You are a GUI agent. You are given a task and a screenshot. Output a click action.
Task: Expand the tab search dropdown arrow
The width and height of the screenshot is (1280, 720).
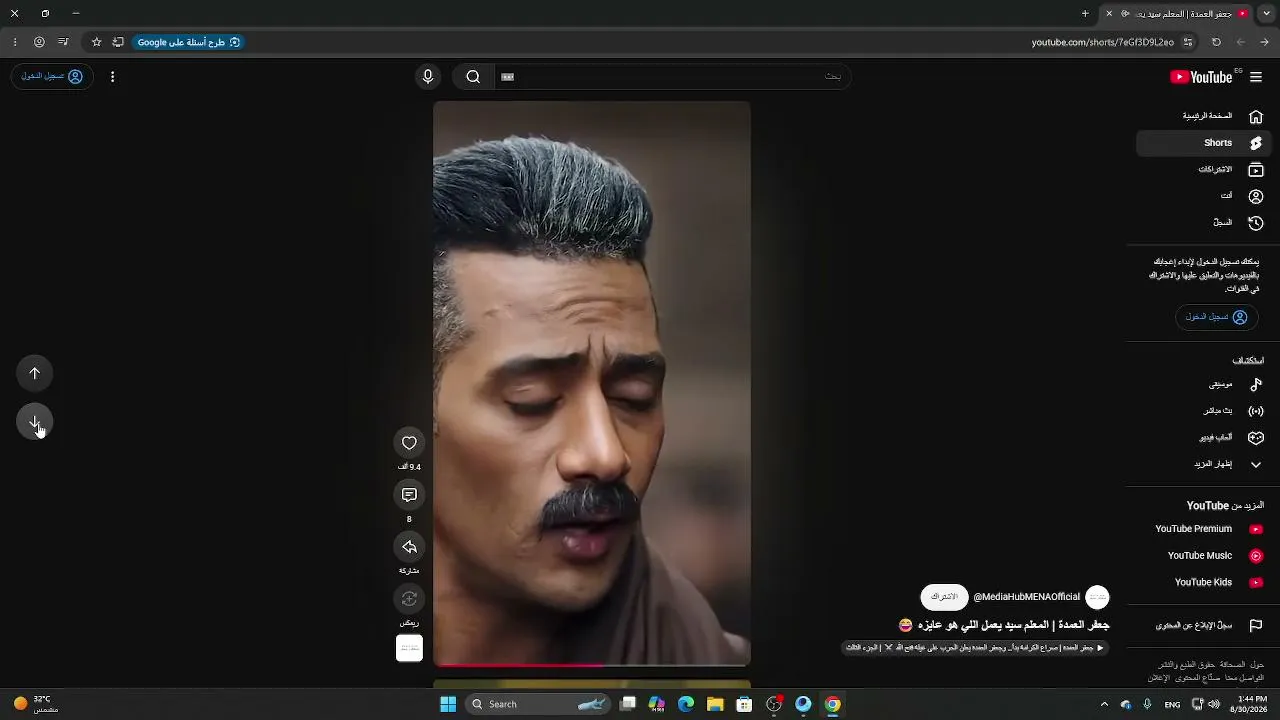click(1266, 13)
